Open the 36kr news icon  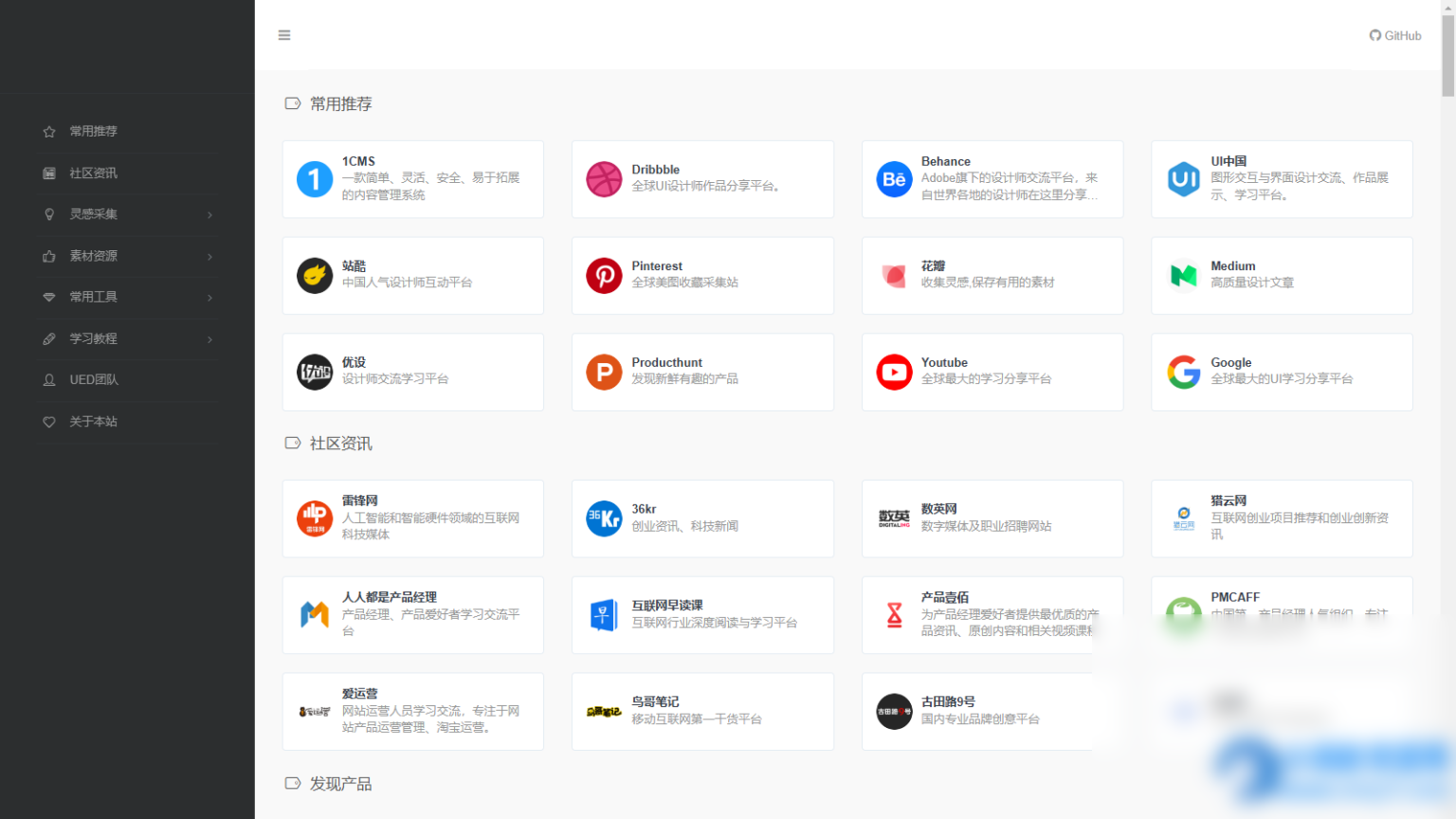coord(604,519)
